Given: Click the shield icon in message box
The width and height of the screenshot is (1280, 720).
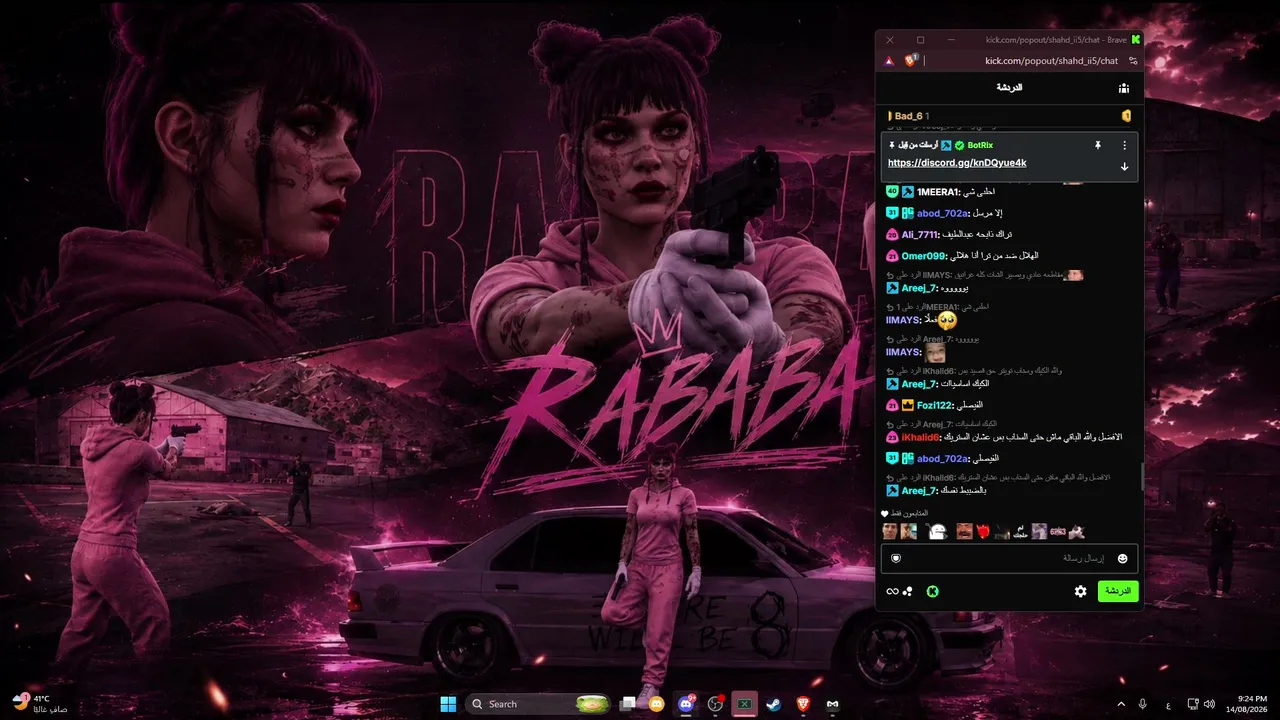Looking at the screenshot, I should point(896,558).
